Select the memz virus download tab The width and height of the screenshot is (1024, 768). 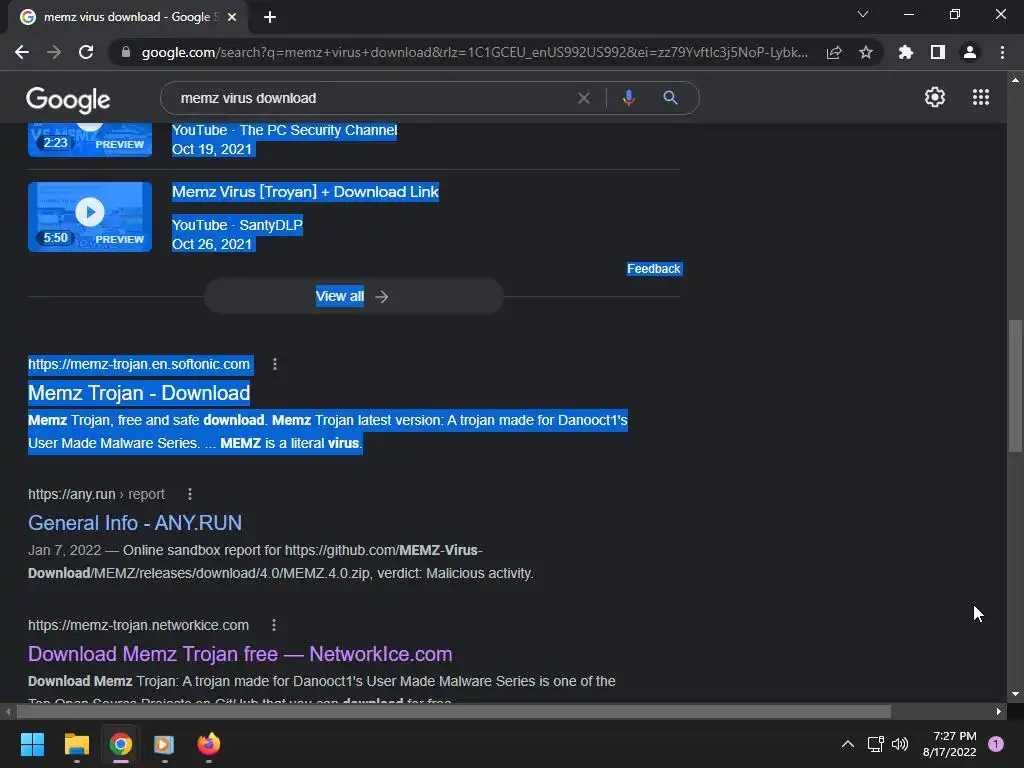(127, 17)
